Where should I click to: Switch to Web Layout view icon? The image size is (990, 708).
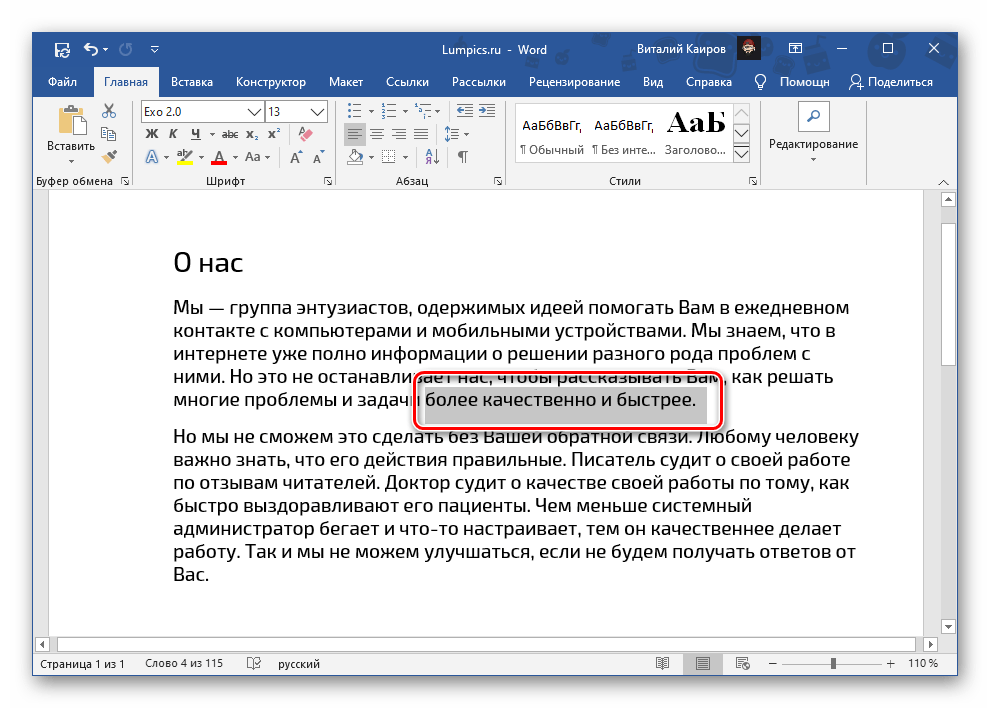(742, 663)
